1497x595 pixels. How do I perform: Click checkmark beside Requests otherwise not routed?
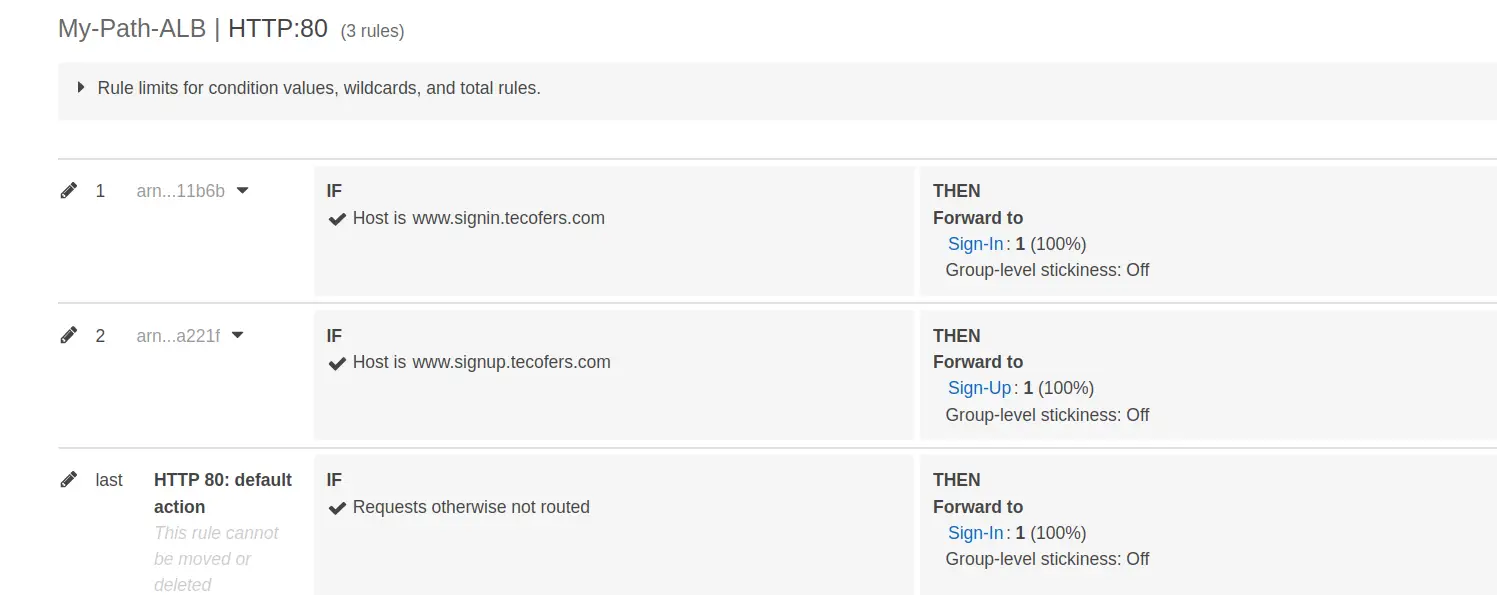[x=337, y=507]
